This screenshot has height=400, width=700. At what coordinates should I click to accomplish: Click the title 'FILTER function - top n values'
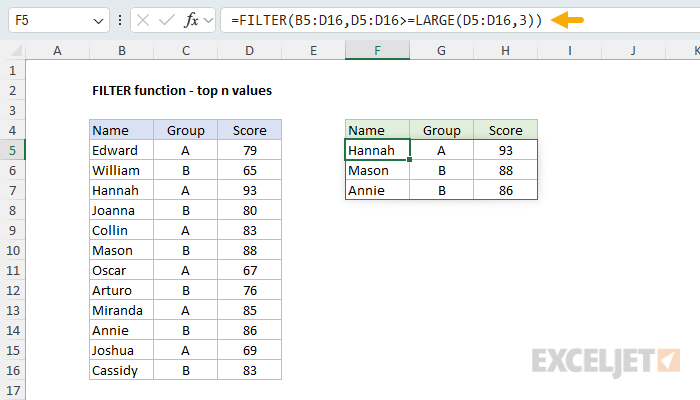click(x=182, y=91)
